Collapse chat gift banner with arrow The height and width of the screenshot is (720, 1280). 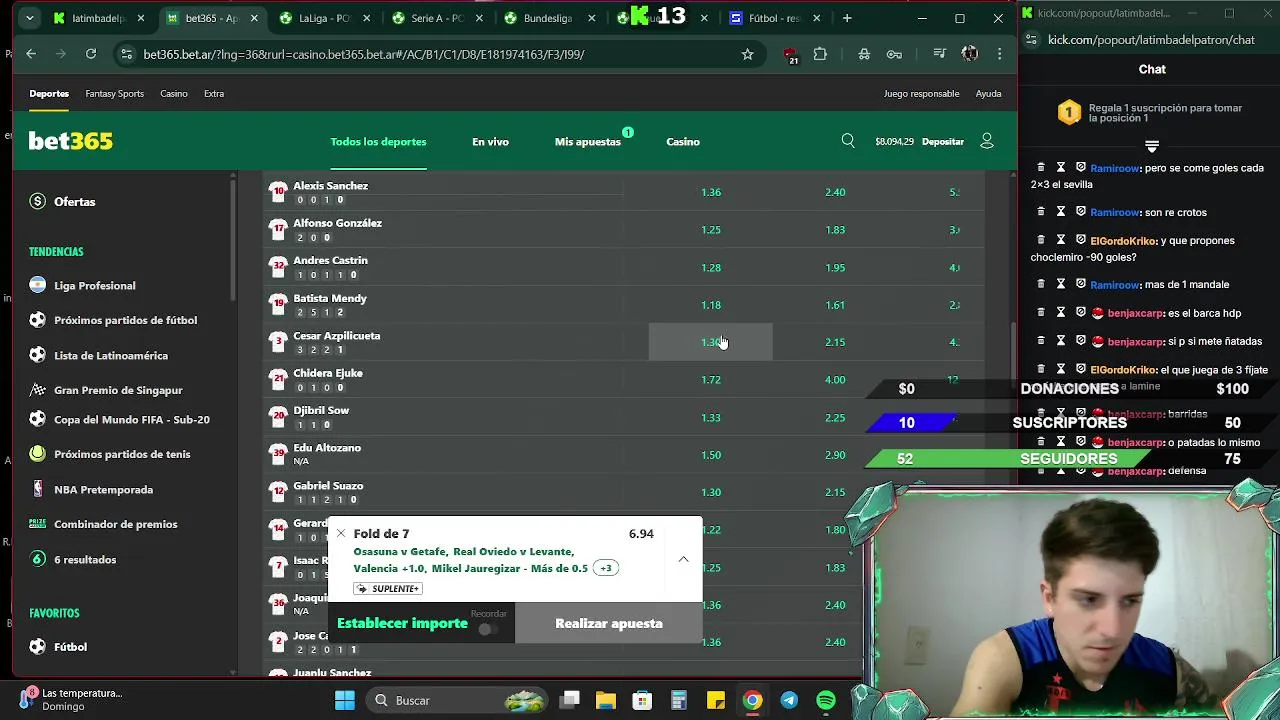[1152, 146]
